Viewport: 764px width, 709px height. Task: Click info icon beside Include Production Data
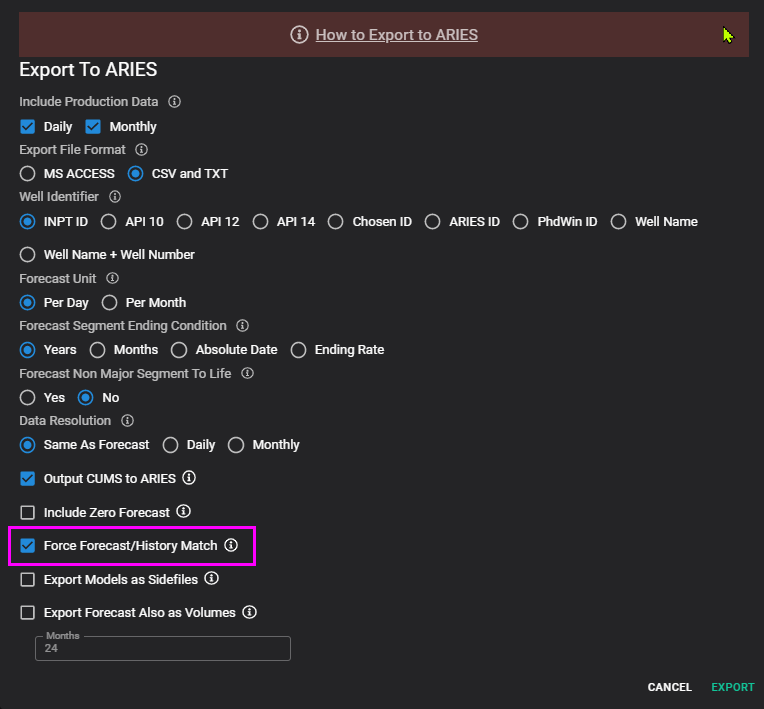pos(174,102)
